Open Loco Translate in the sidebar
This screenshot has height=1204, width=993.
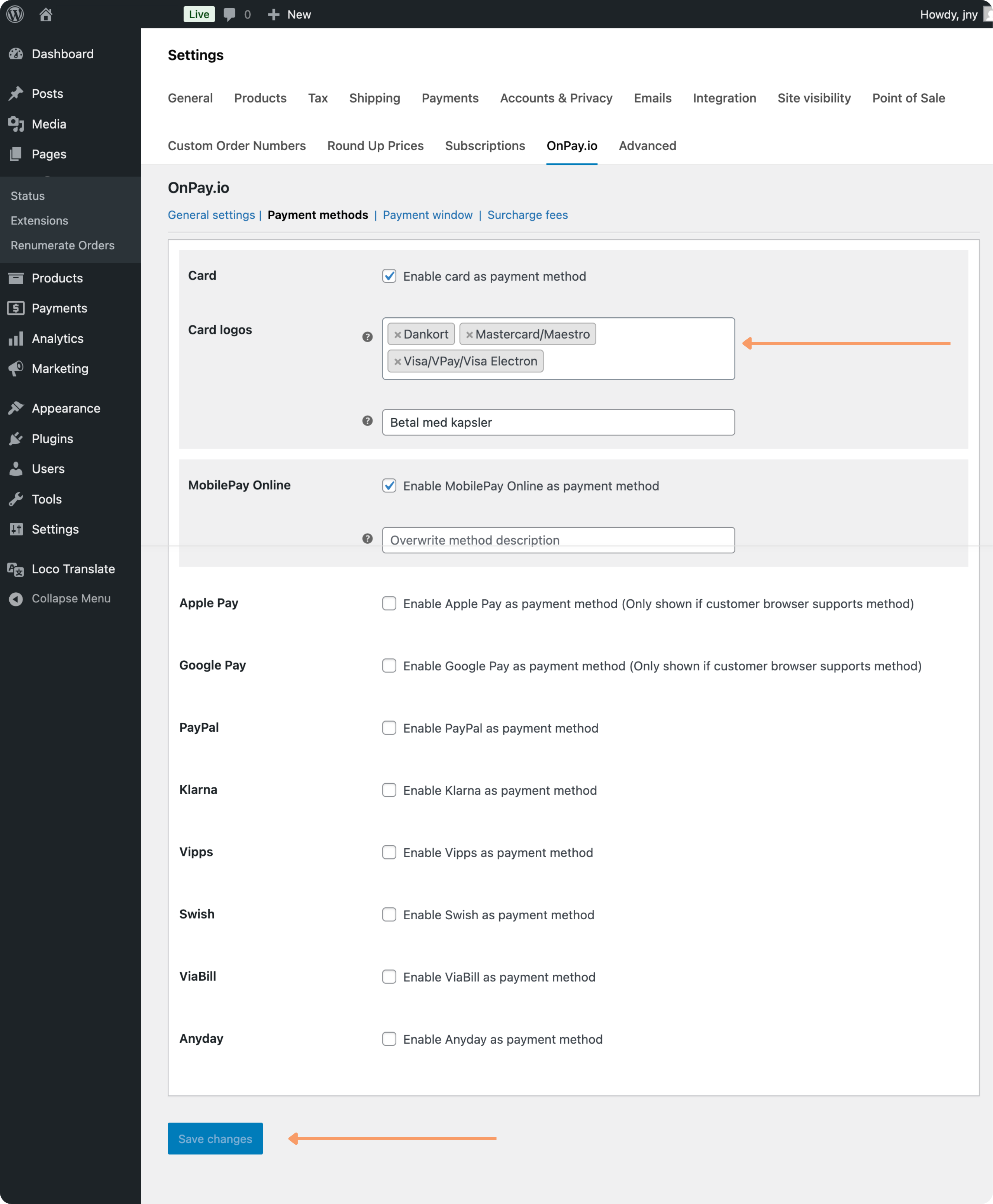pyautogui.click(x=73, y=569)
